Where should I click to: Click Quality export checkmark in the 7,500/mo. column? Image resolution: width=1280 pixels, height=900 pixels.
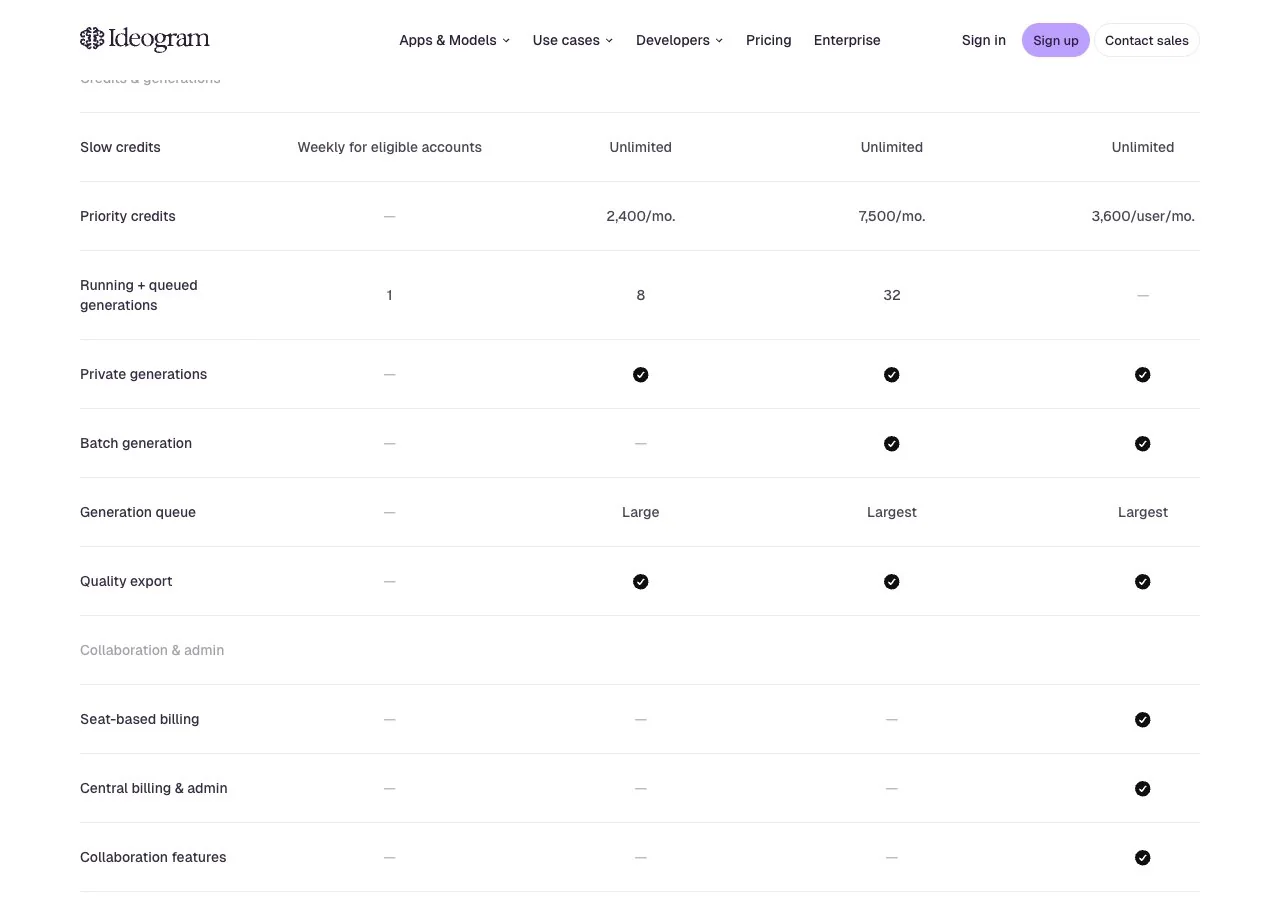coord(892,582)
